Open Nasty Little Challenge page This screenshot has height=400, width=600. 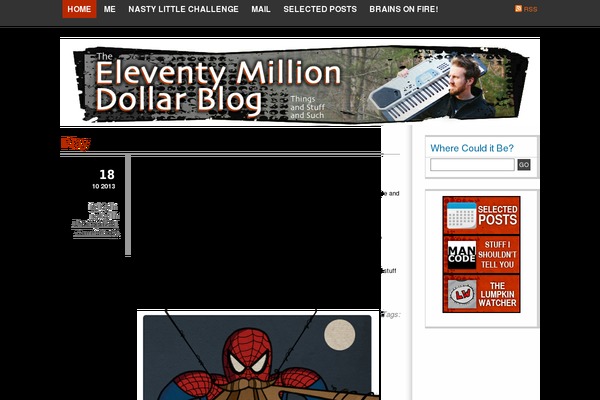(183, 9)
